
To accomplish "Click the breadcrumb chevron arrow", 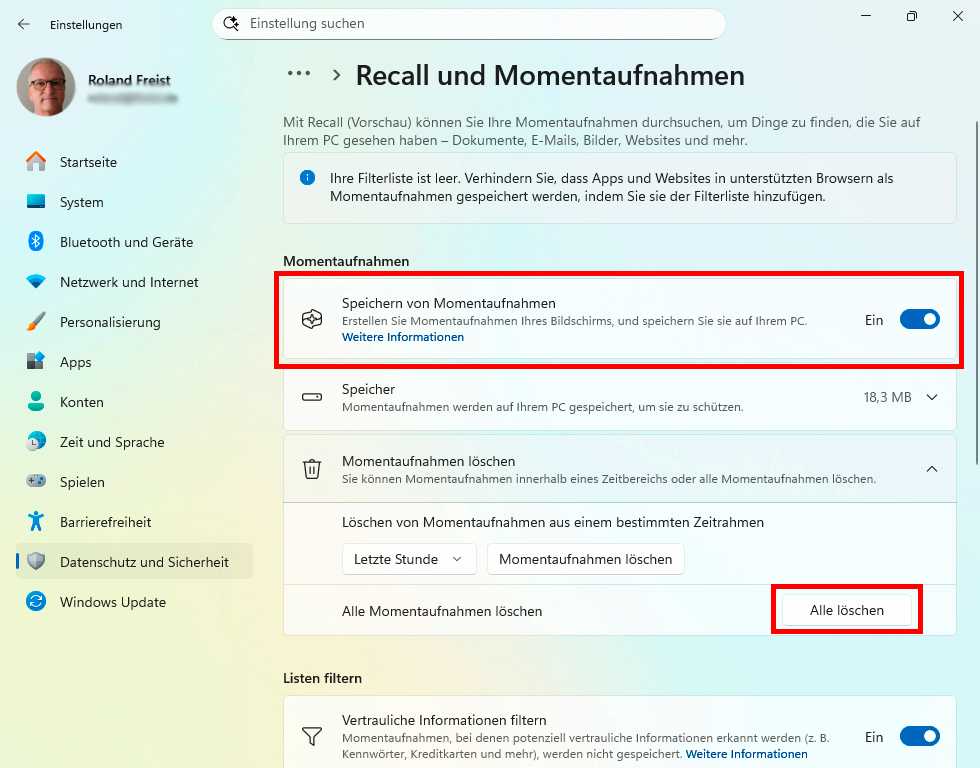I will click(x=337, y=75).
